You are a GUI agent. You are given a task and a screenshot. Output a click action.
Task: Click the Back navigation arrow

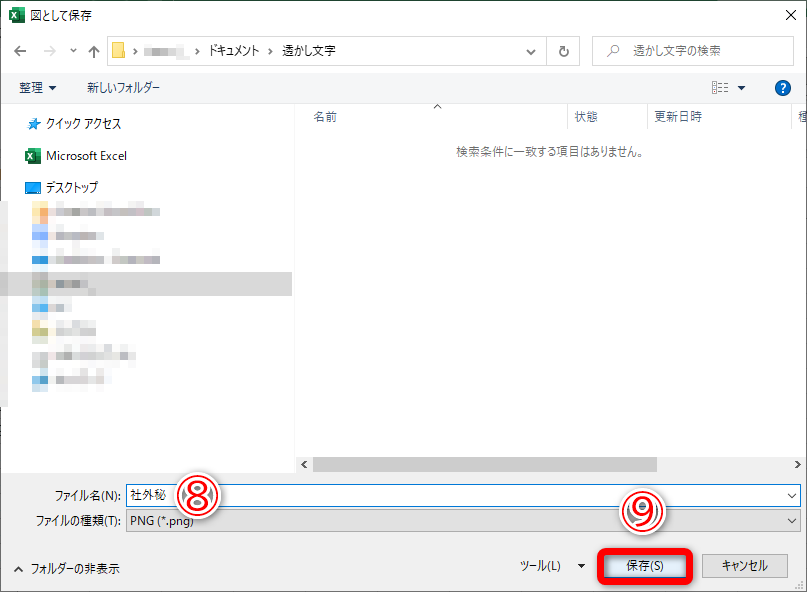[20, 51]
